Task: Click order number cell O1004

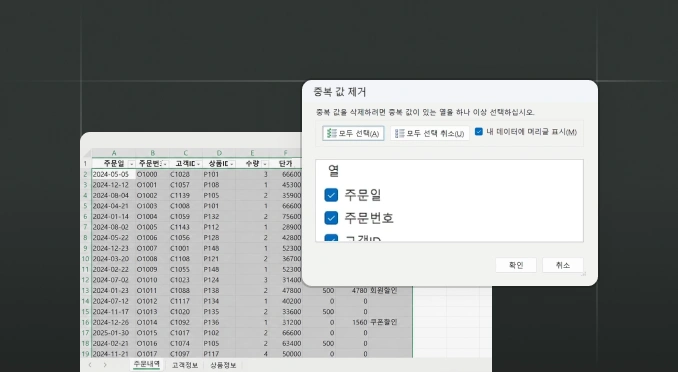Action: click(152, 217)
